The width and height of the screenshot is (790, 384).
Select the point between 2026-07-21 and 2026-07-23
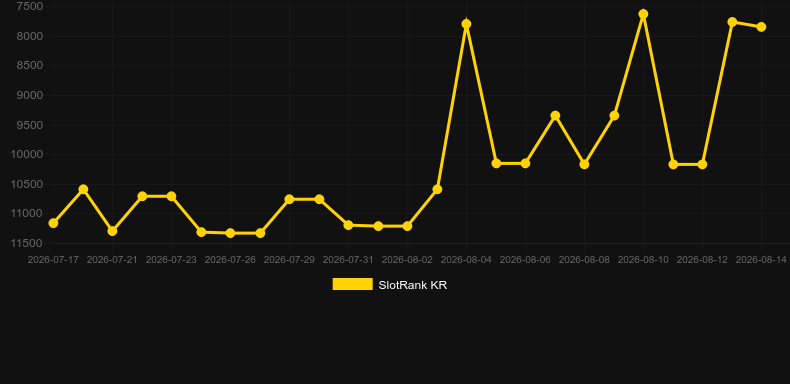pyautogui.click(x=142, y=196)
